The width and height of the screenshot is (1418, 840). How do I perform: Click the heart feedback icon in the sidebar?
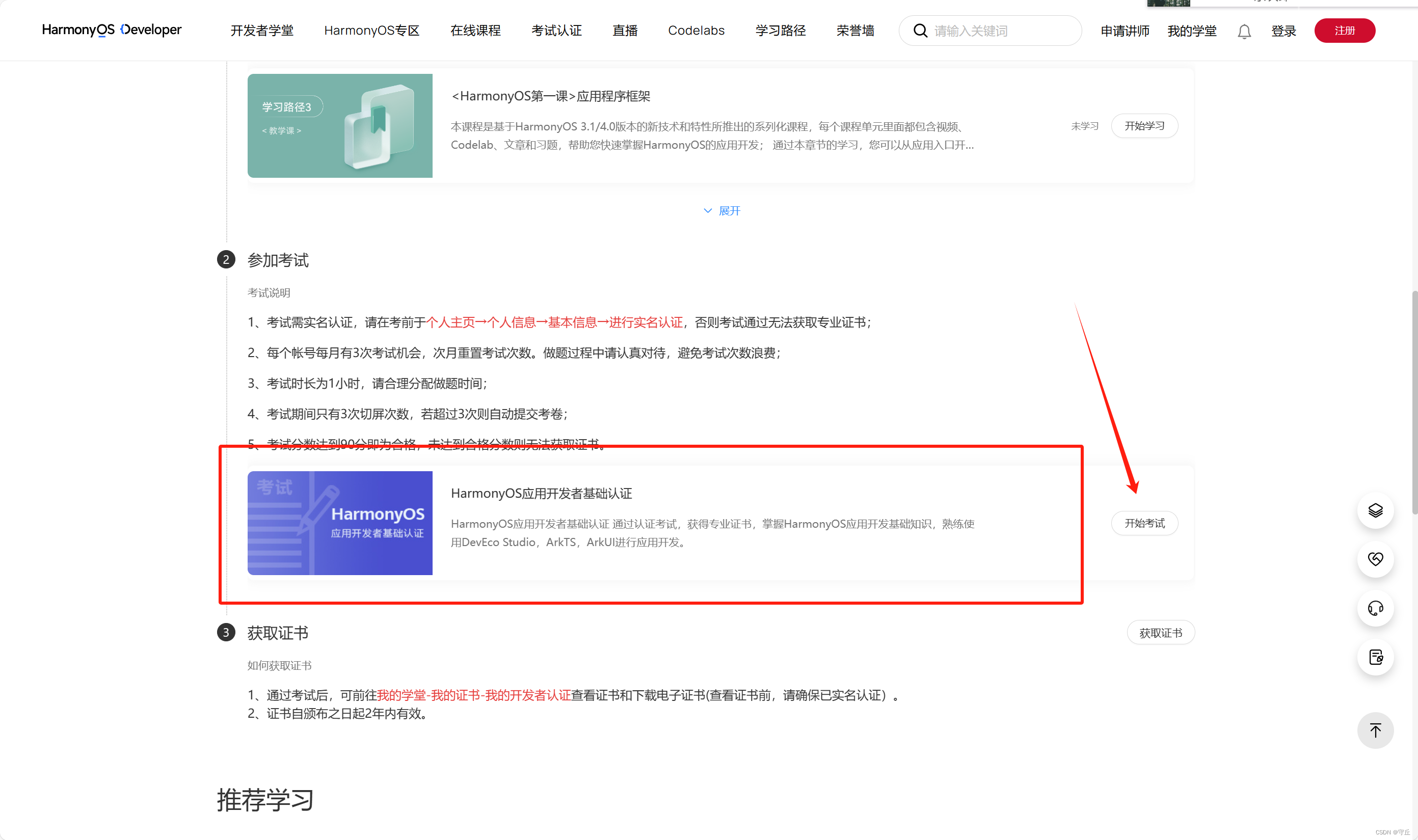(x=1375, y=559)
